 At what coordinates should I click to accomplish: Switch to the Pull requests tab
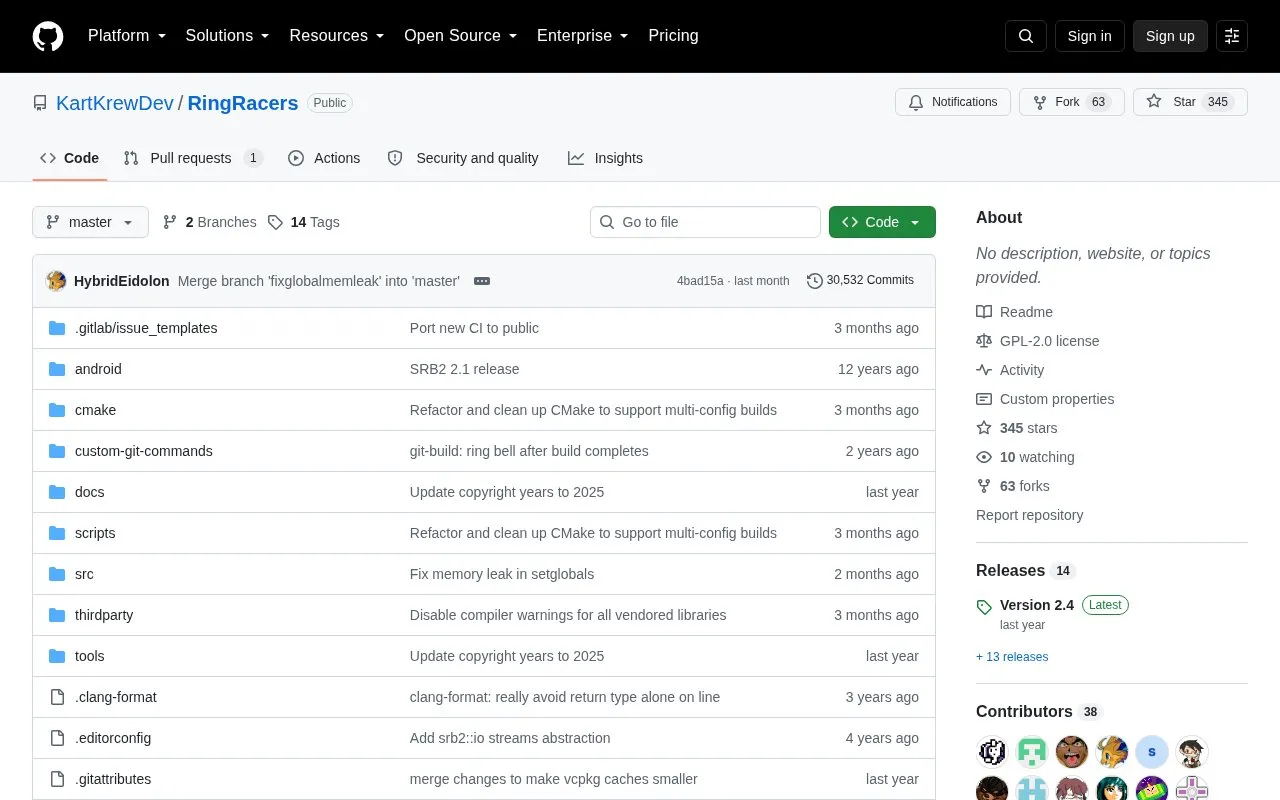pyautogui.click(x=193, y=158)
